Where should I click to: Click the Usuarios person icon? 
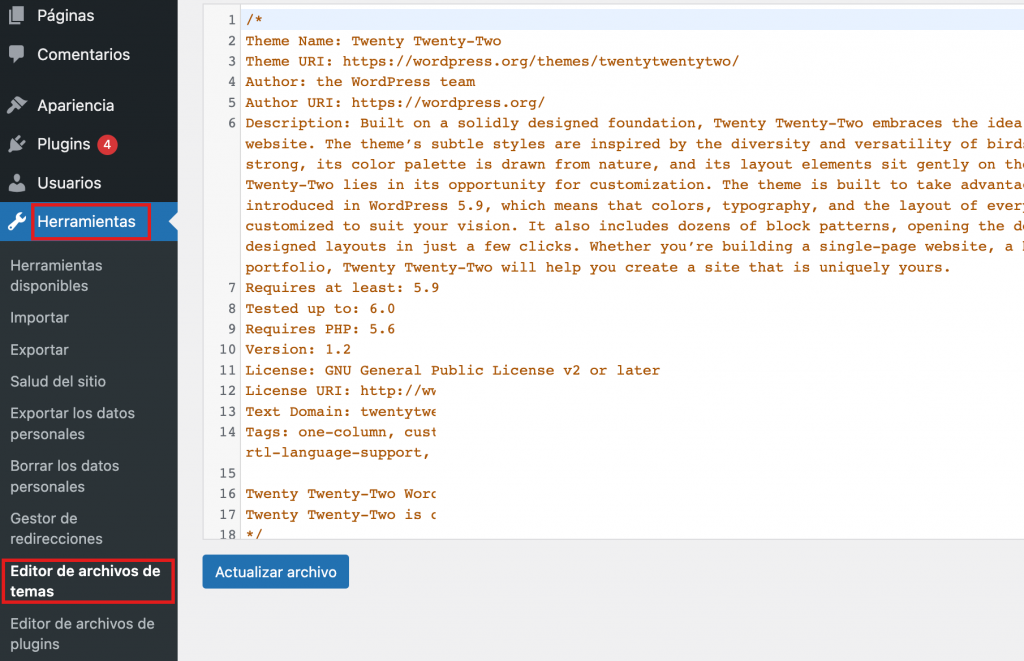click(x=16, y=184)
